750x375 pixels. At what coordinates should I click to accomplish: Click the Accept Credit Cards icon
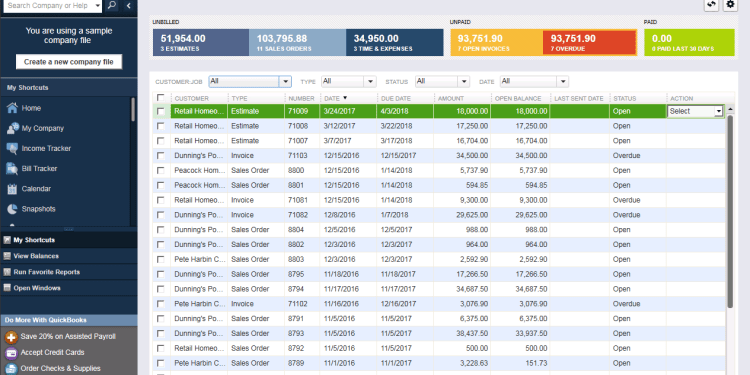click(x=11, y=353)
